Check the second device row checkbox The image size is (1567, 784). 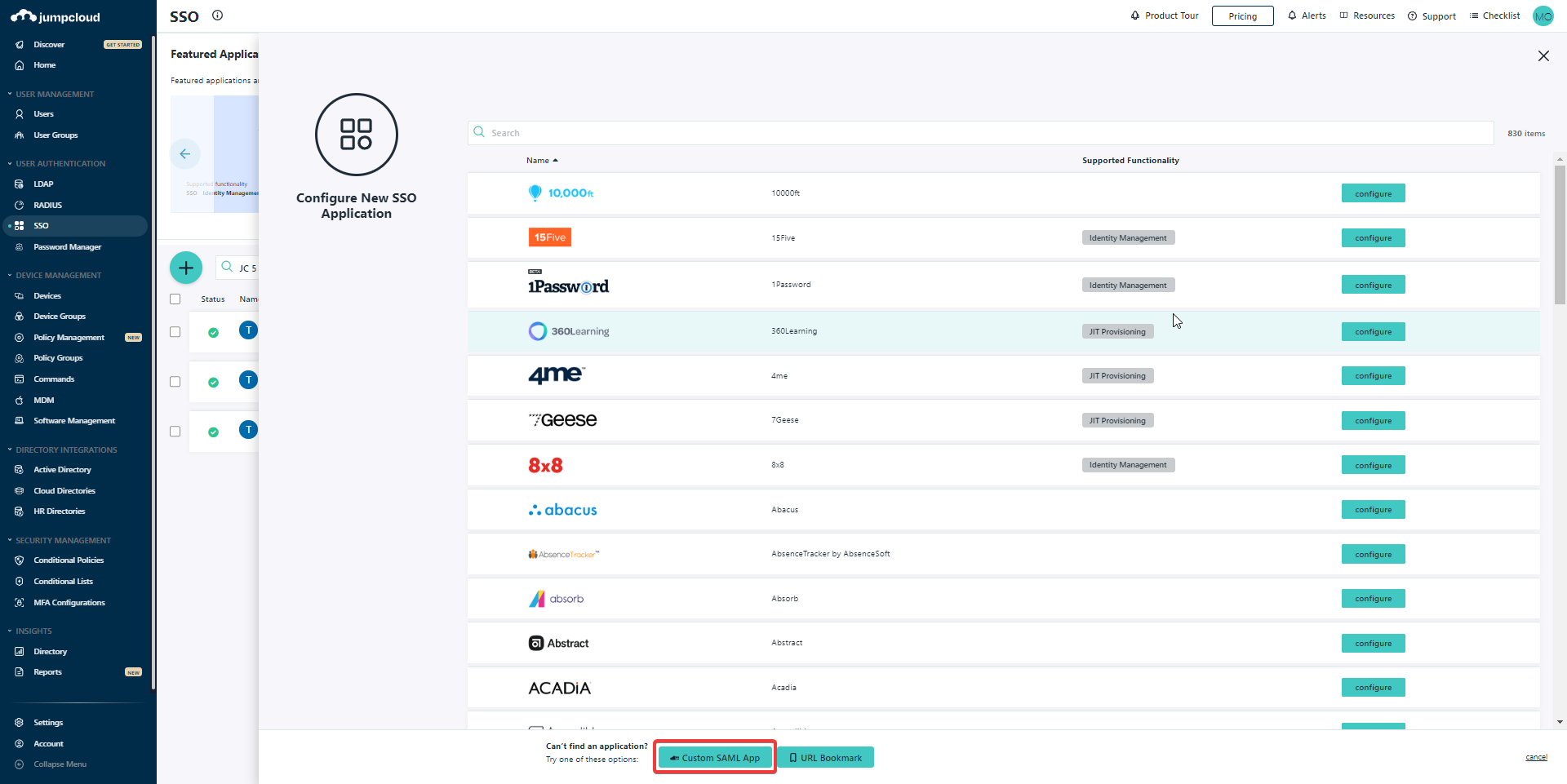click(175, 382)
